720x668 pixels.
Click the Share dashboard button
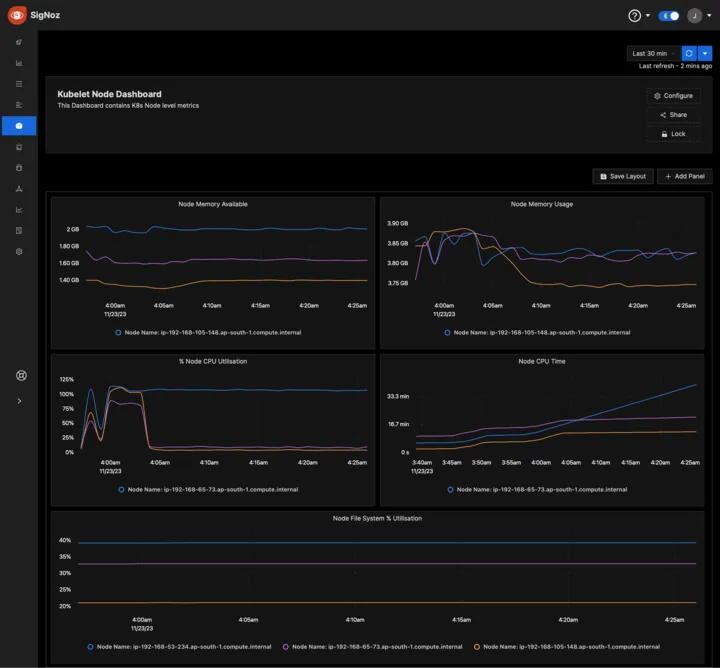(x=673, y=115)
